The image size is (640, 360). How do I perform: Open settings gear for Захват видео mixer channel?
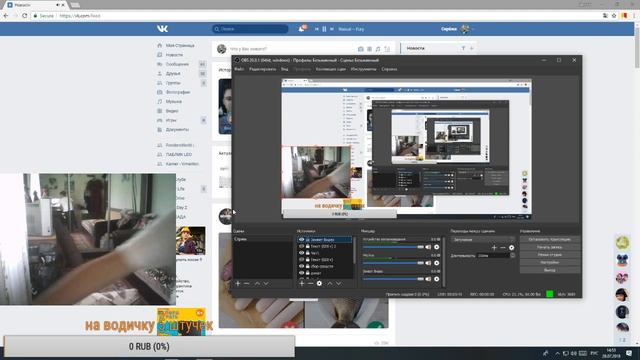click(x=437, y=279)
